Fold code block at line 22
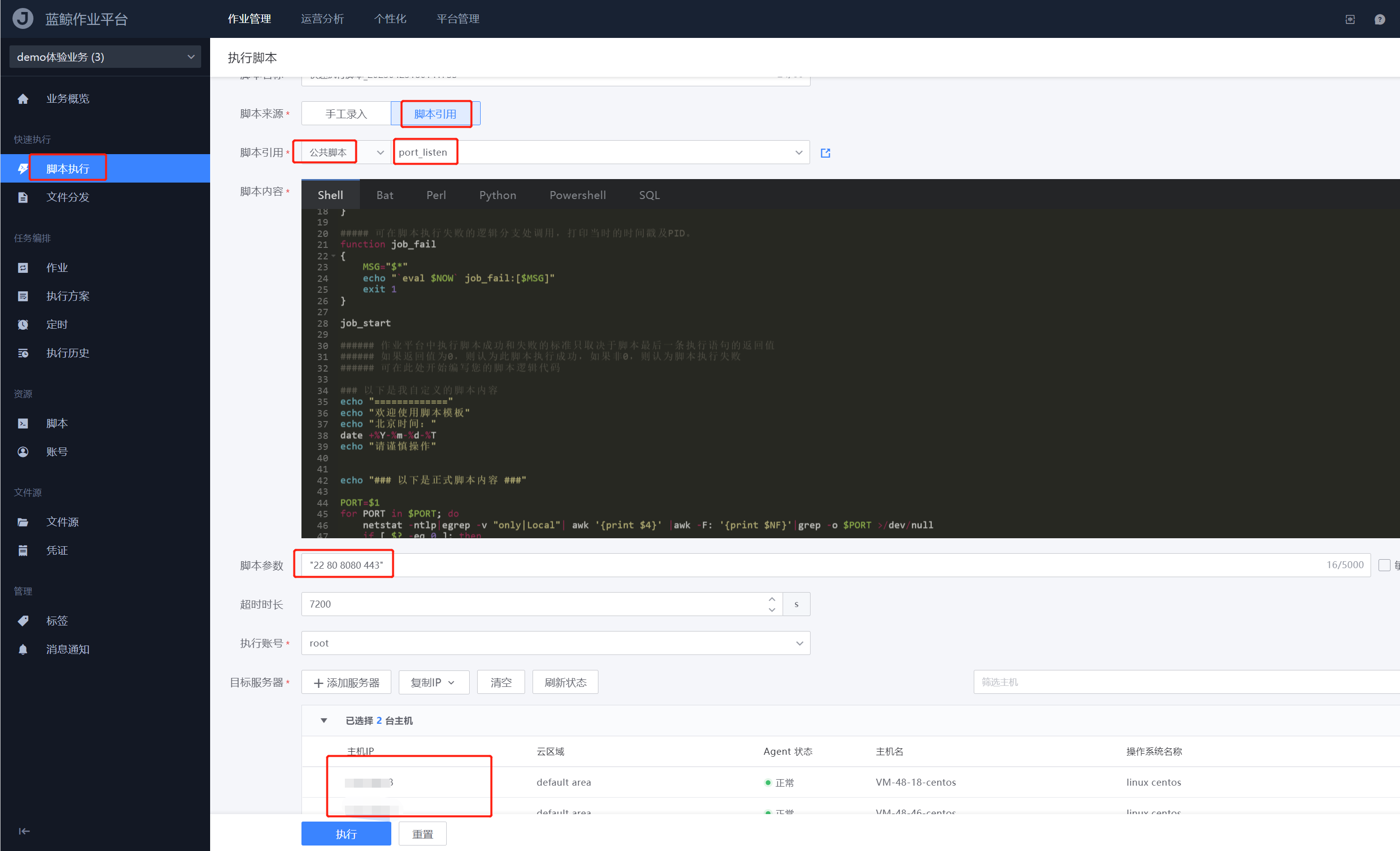The image size is (1400, 851). pyautogui.click(x=333, y=256)
